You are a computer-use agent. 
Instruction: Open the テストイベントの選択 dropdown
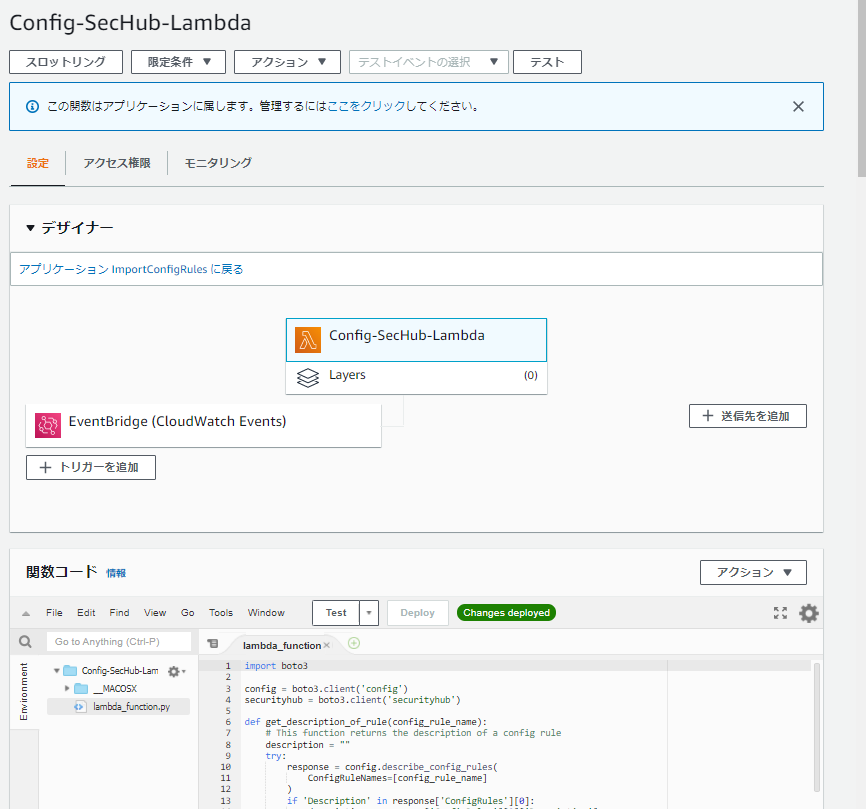[x=429, y=62]
